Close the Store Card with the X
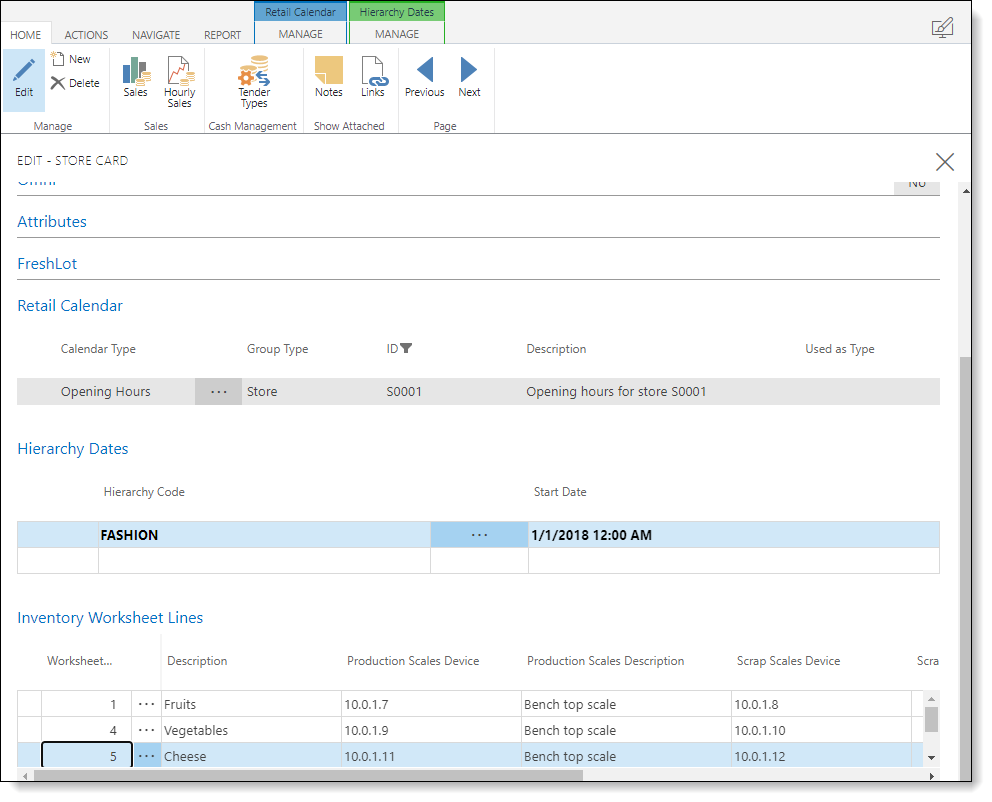Image resolution: width=992 pixels, height=802 pixels. [x=945, y=162]
